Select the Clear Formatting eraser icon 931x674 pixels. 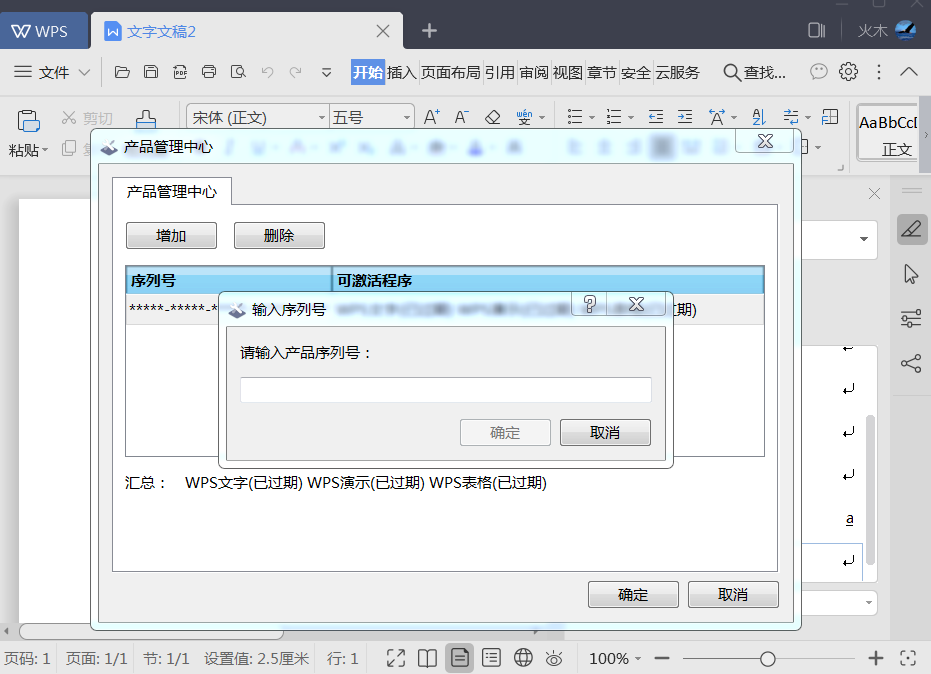click(491, 116)
